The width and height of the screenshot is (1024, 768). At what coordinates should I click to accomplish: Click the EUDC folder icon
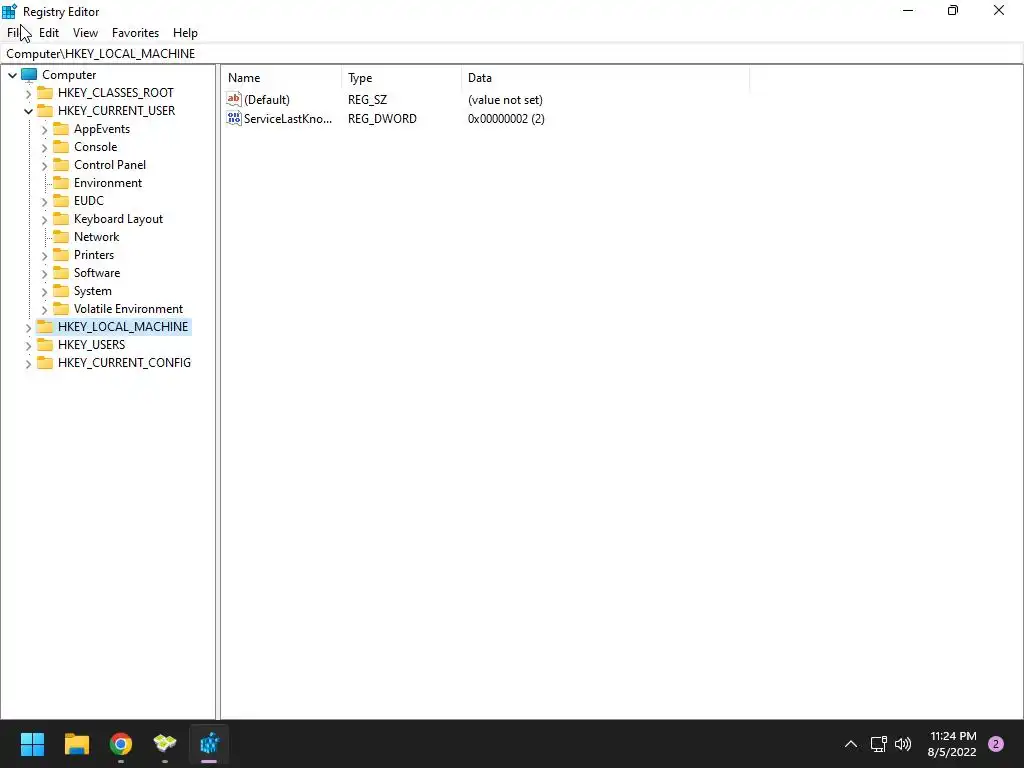(61, 200)
